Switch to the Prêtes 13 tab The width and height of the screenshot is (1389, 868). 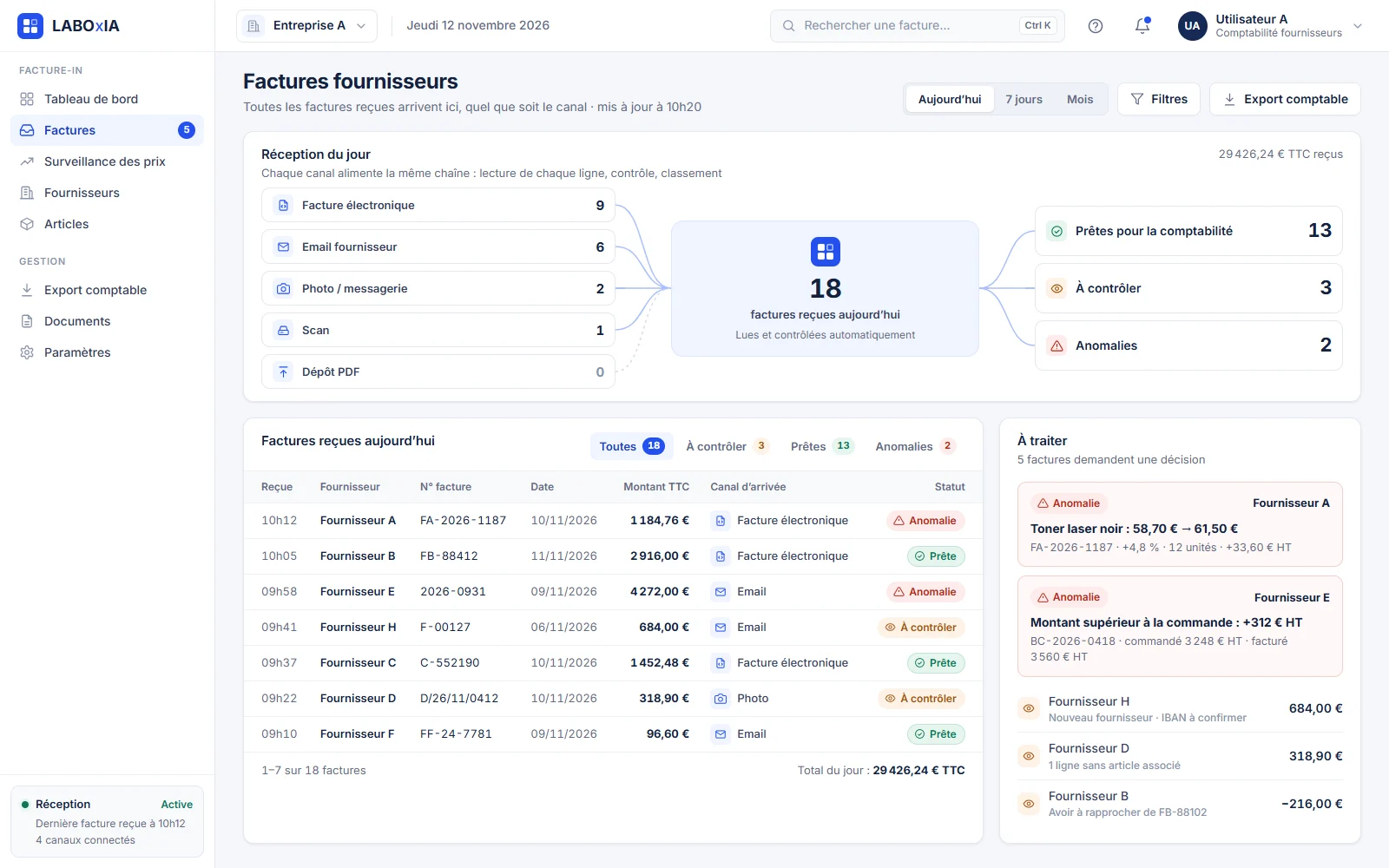pos(822,446)
